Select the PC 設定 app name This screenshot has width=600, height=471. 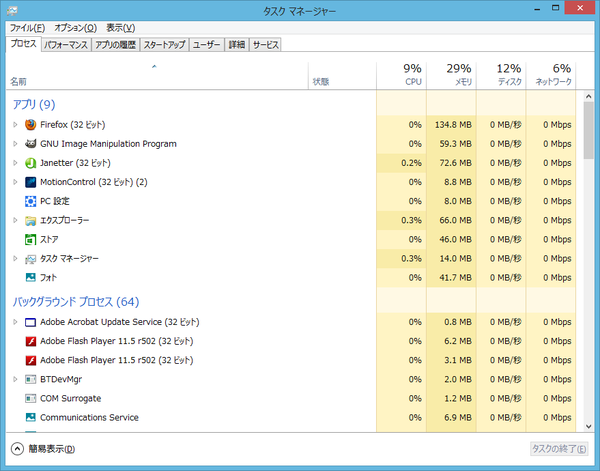pyautogui.click(x=55, y=201)
